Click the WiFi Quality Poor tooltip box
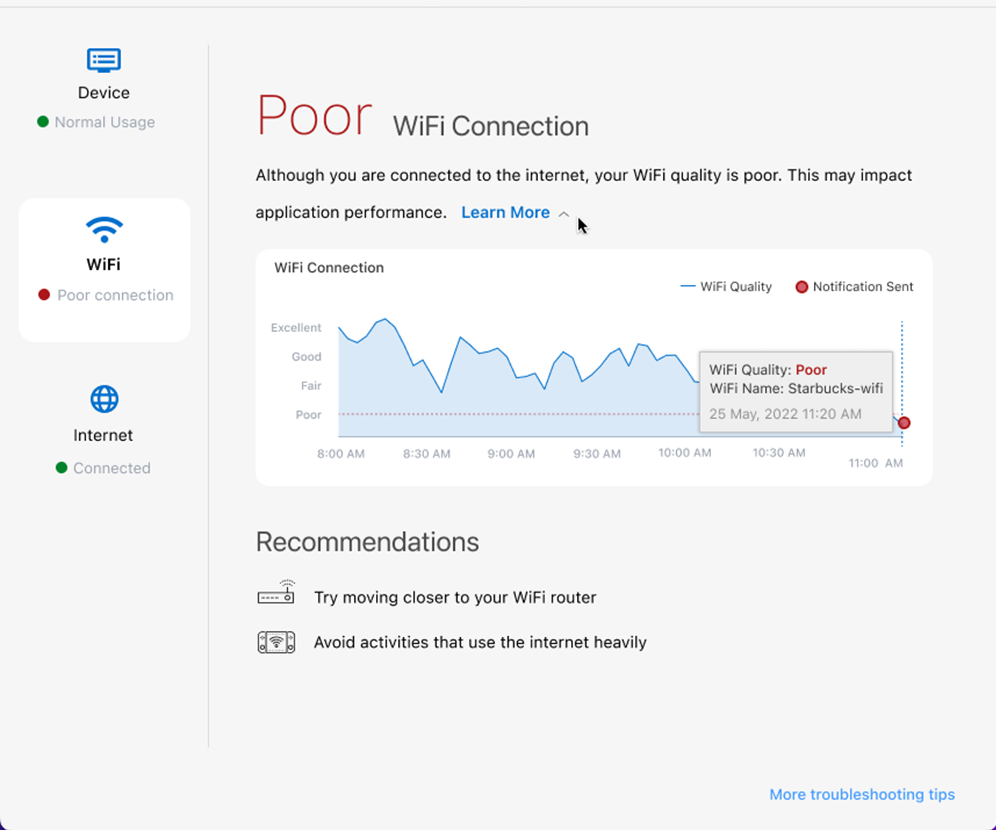This screenshot has height=830, width=996. tap(795, 391)
